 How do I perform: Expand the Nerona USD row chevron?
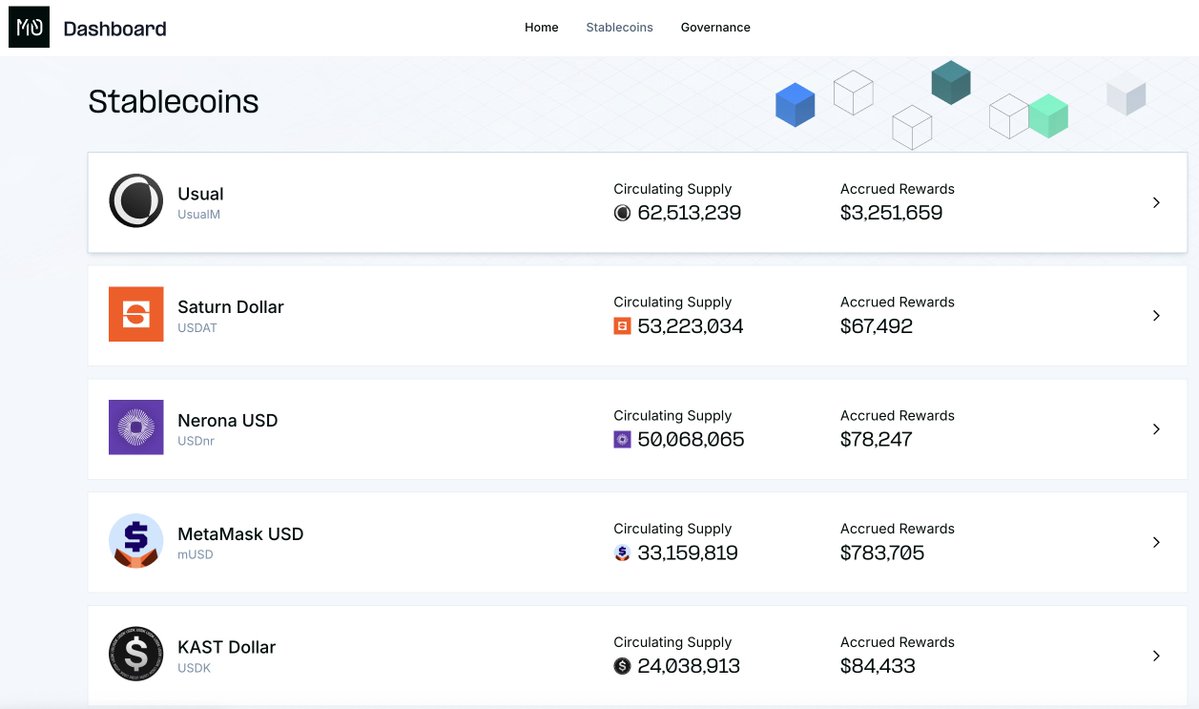click(1156, 429)
